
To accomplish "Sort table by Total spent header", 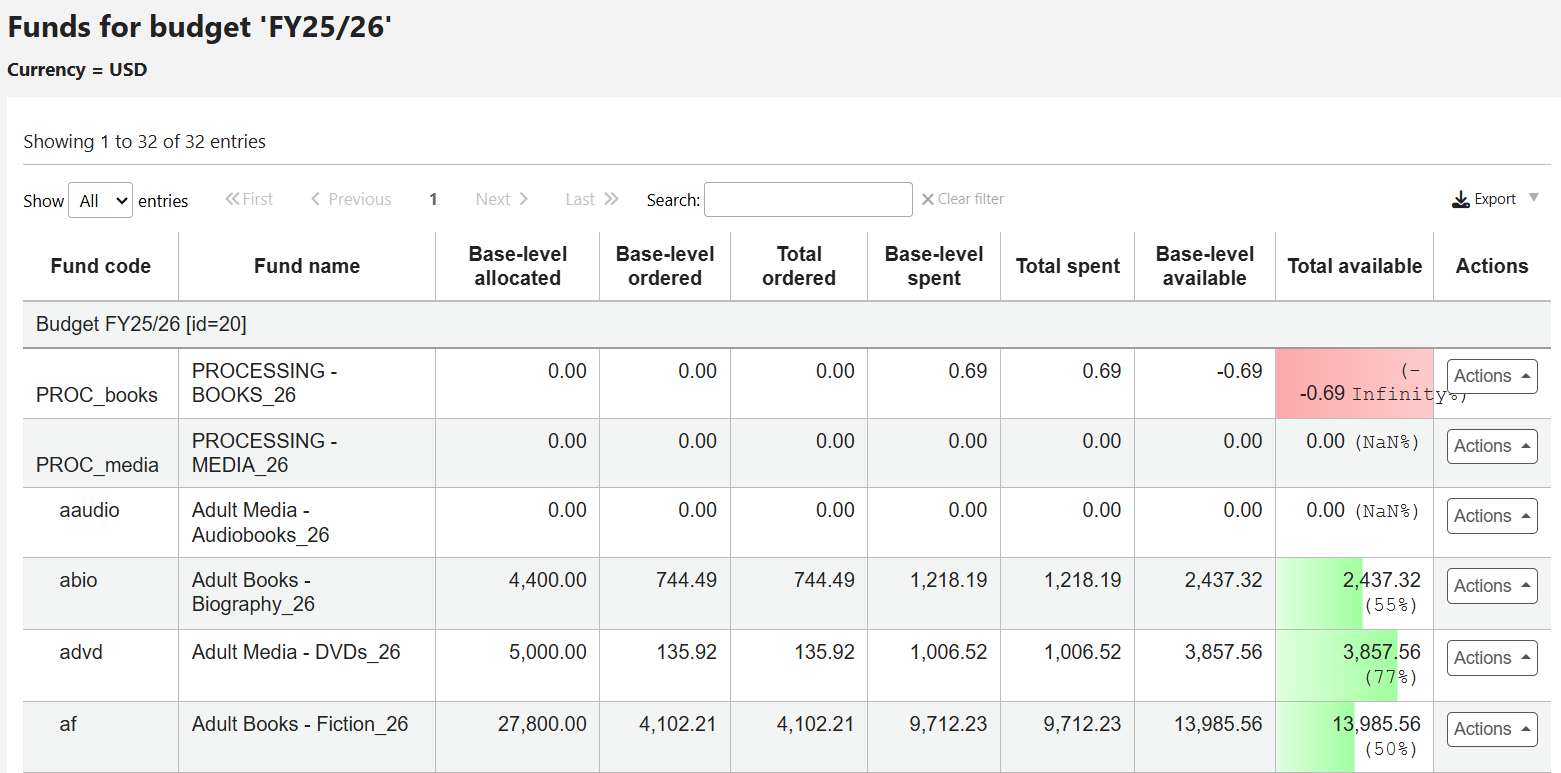I will tap(1067, 266).
